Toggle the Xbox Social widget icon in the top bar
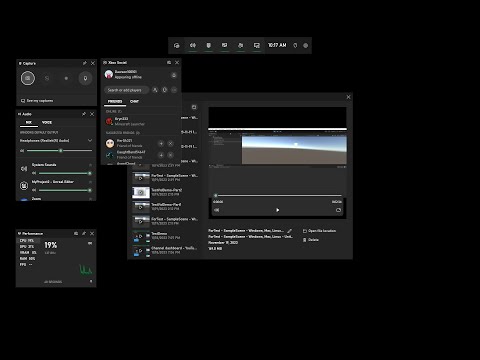 [x=241, y=45]
